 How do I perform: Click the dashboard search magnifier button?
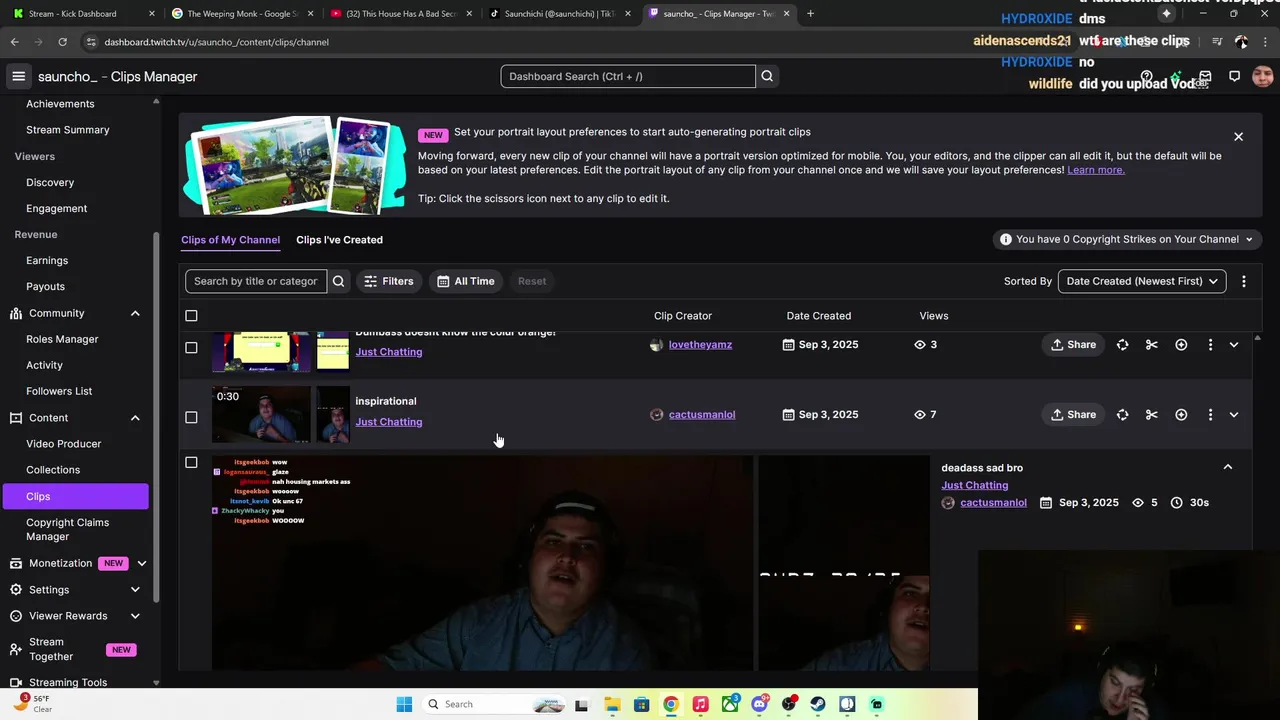click(767, 76)
